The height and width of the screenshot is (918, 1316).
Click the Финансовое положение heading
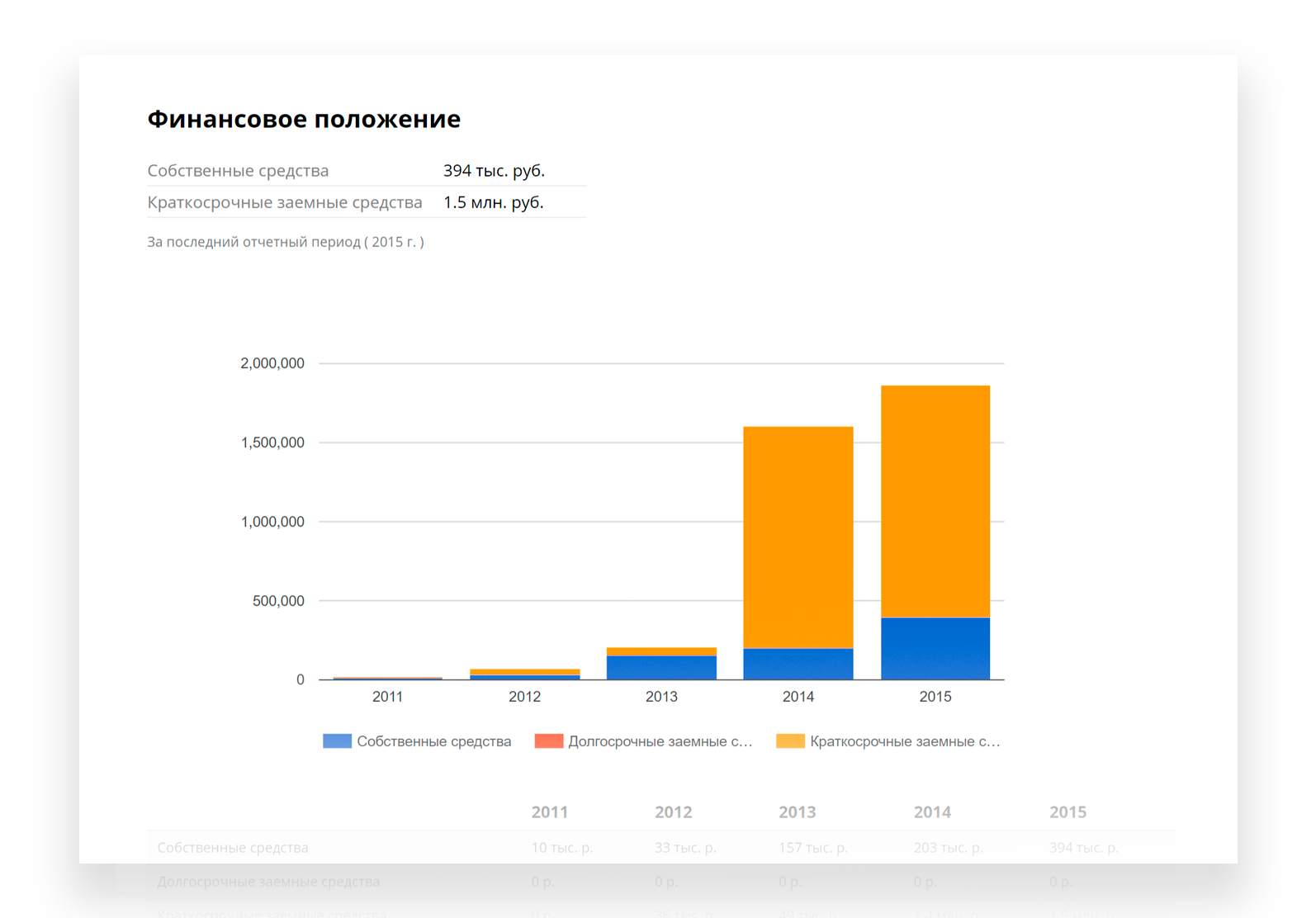coord(304,119)
